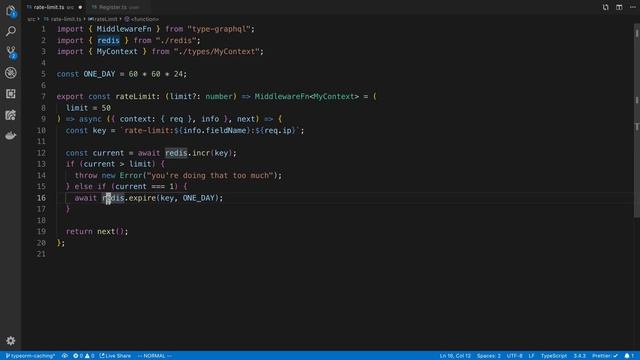Viewport: 640px width, 360px height.
Task: Click the src breadcrumb segment
Action: (x=31, y=19)
